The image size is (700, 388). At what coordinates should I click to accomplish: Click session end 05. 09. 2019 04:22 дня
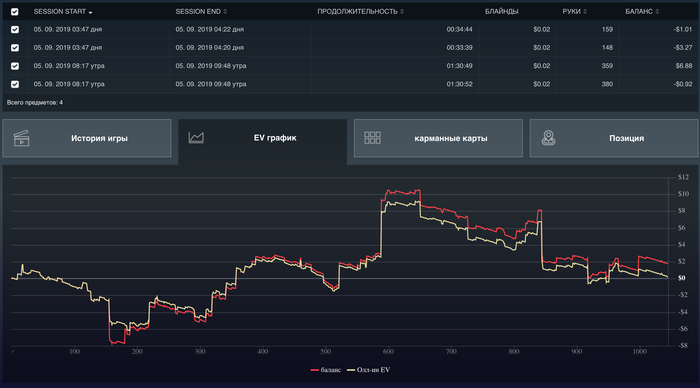tap(209, 29)
